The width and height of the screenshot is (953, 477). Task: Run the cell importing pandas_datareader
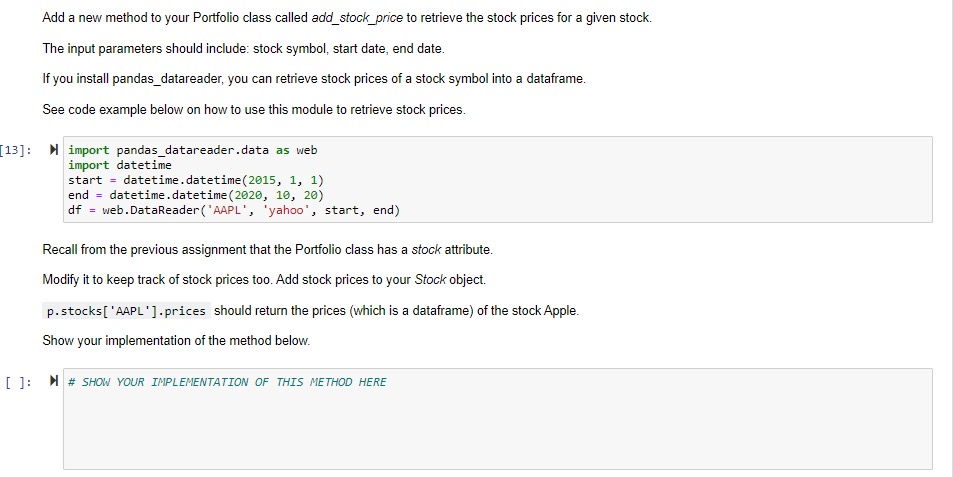click(53, 149)
